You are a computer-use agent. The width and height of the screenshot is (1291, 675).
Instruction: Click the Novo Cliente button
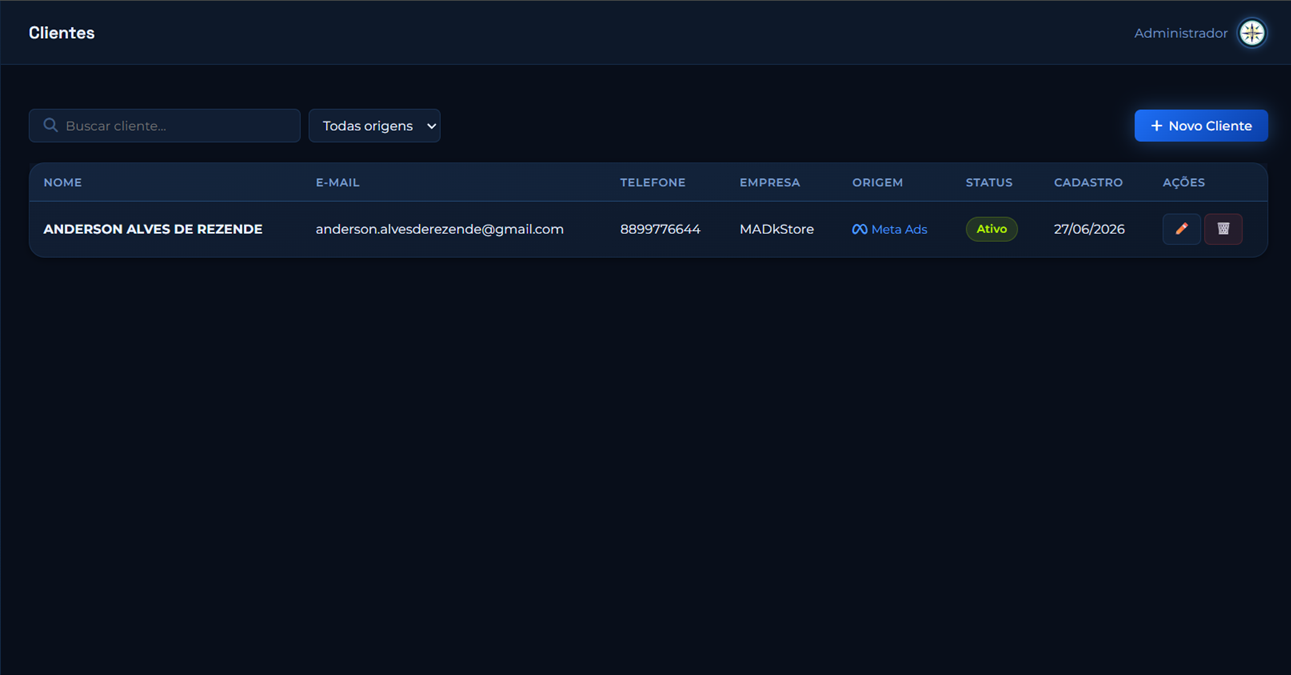(x=1201, y=126)
